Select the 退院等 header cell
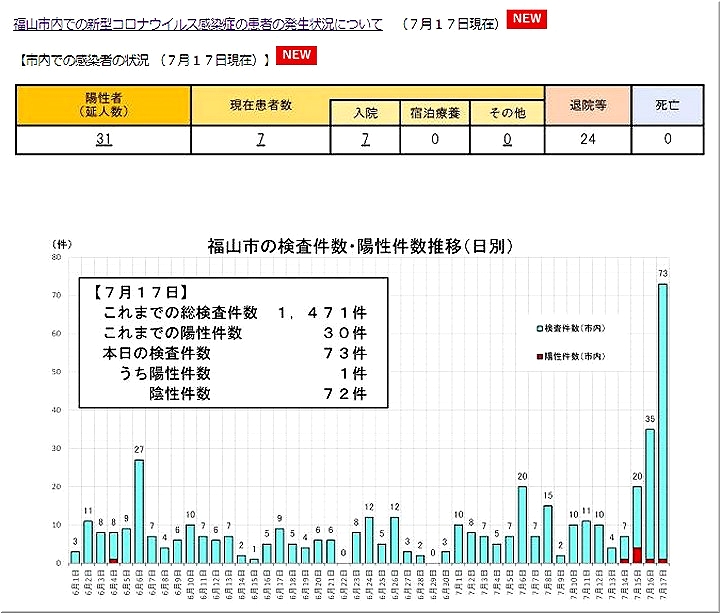Image resolution: width=720 pixels, height=613 pixels. tap(587, 105)
